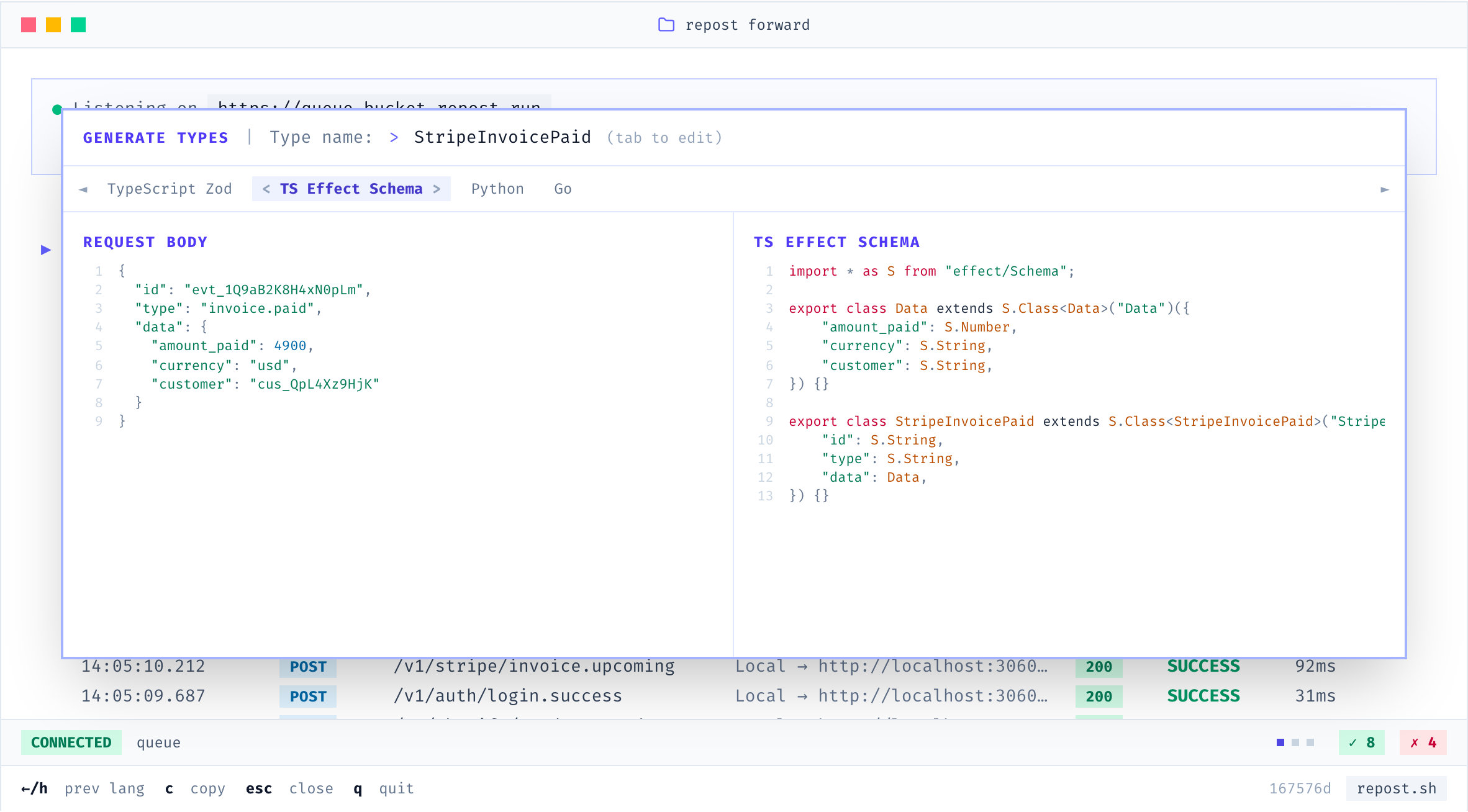Click the 'repost forward' window title
Screen dimensions: 1468x812
pyautogui.click(x=748, y=25)
